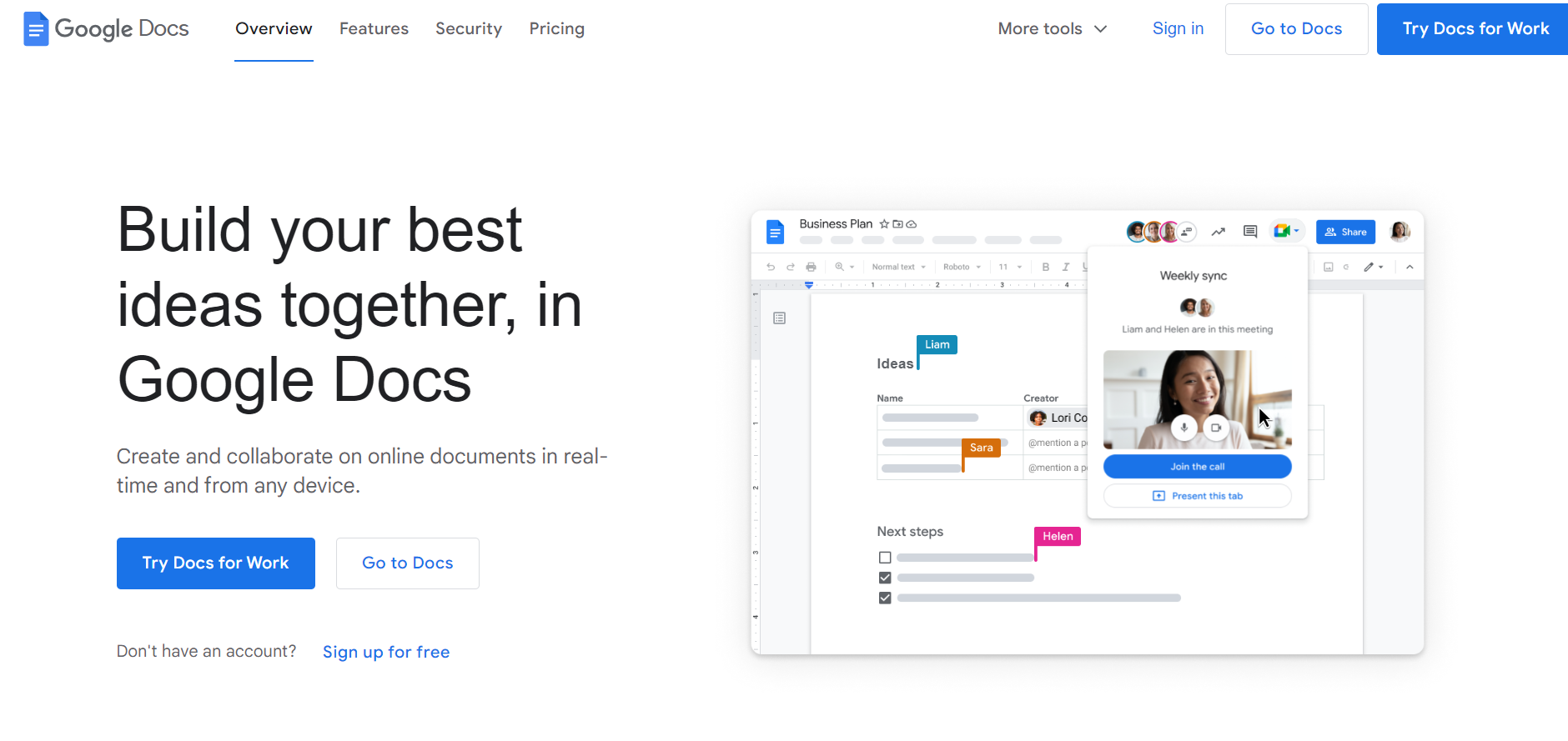Toggle italic with the I toolbar icon
Image resolution: width=1568 pixels, height=741 pixels.
tap(1066, 267)
